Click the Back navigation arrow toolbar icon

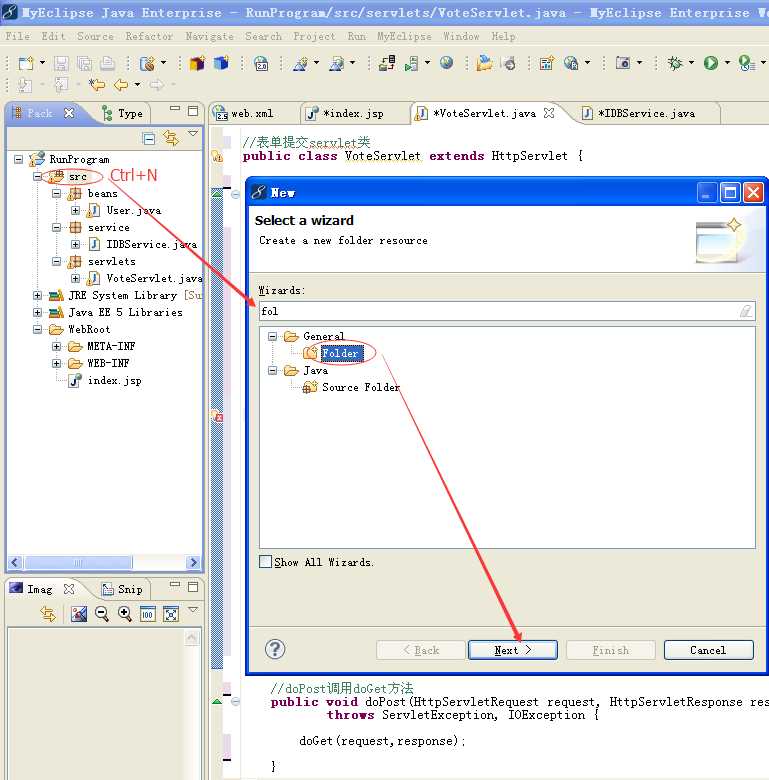121,85
